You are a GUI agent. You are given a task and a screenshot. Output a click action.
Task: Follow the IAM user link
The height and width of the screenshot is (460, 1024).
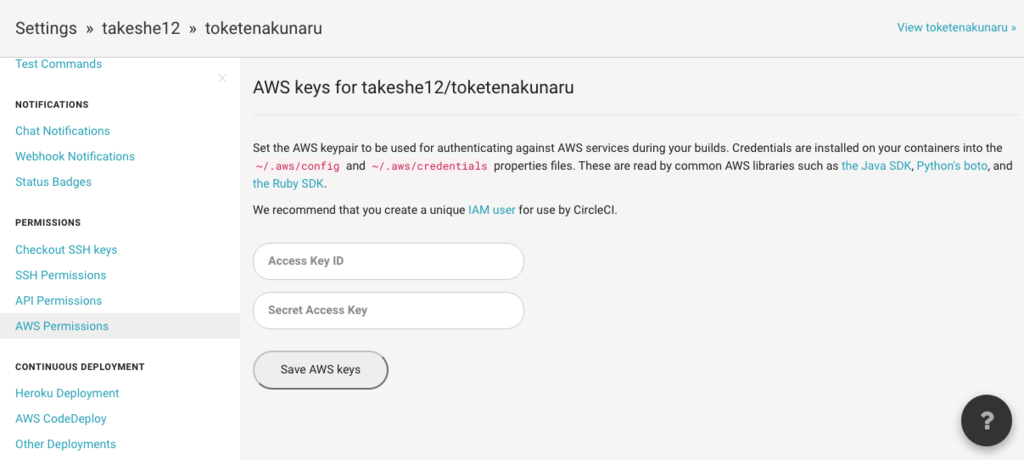point(491,210)
